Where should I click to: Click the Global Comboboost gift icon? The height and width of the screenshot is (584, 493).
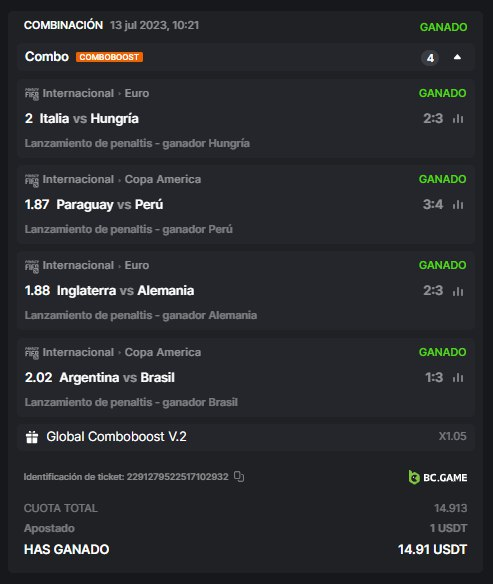(x=32, y=437)
